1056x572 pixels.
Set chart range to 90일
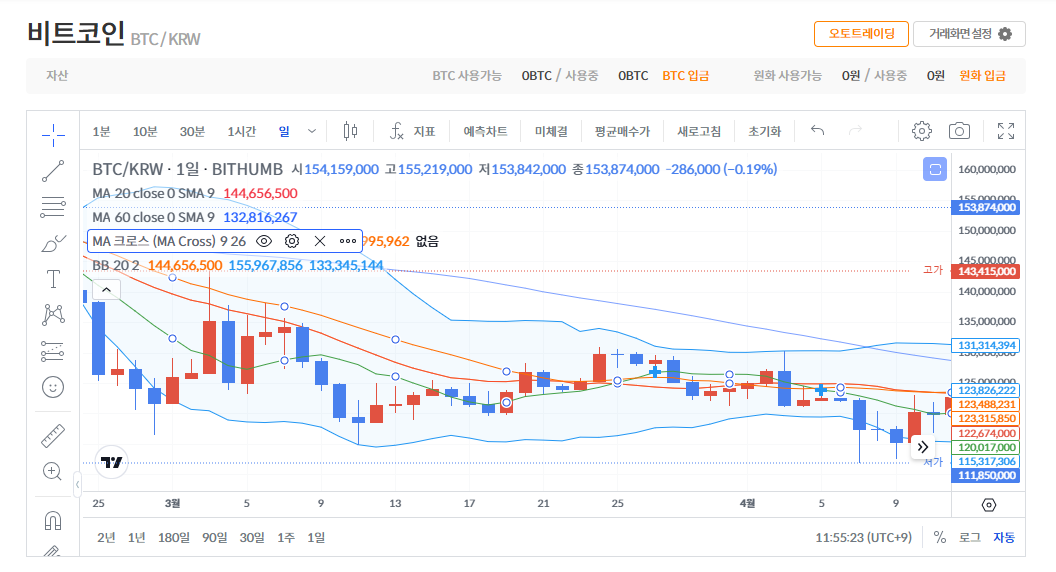tap(215, 537)
